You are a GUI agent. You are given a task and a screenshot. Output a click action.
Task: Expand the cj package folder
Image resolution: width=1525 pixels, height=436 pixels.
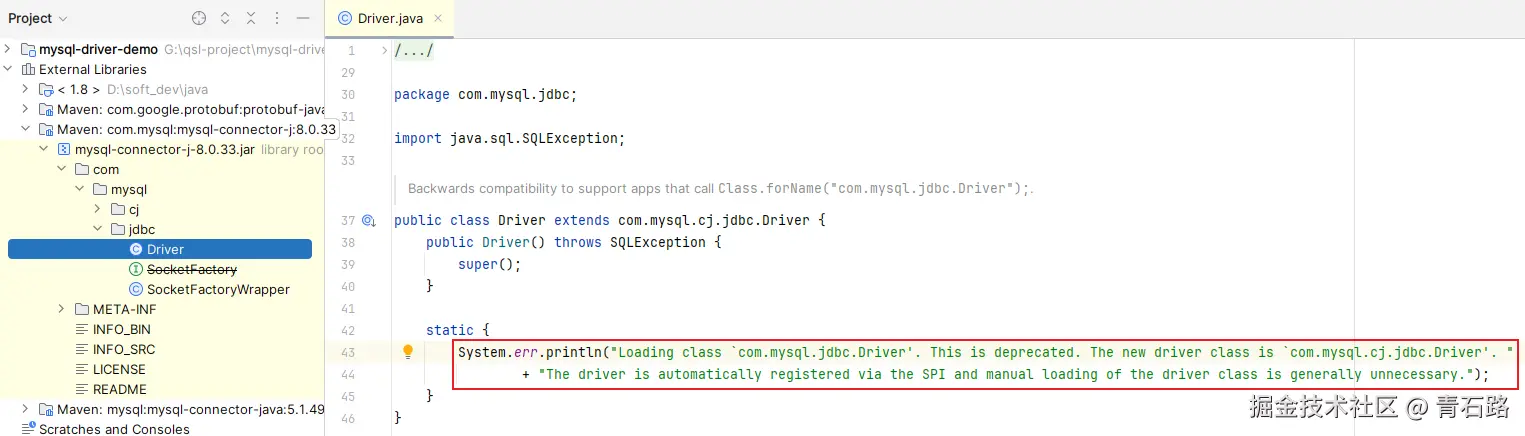98,209
